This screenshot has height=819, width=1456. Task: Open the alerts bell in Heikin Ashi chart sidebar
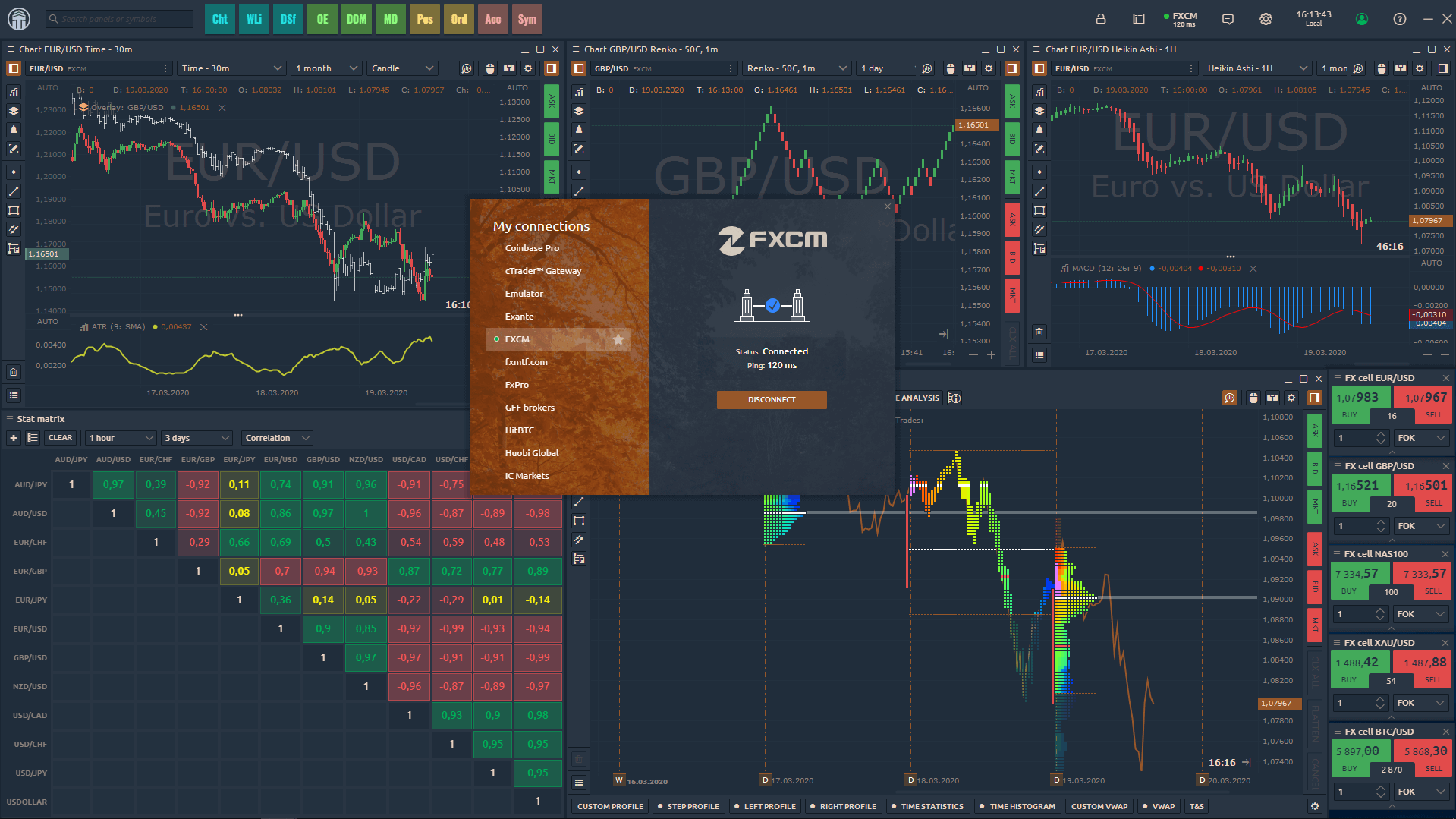[x=1039, y=130]
